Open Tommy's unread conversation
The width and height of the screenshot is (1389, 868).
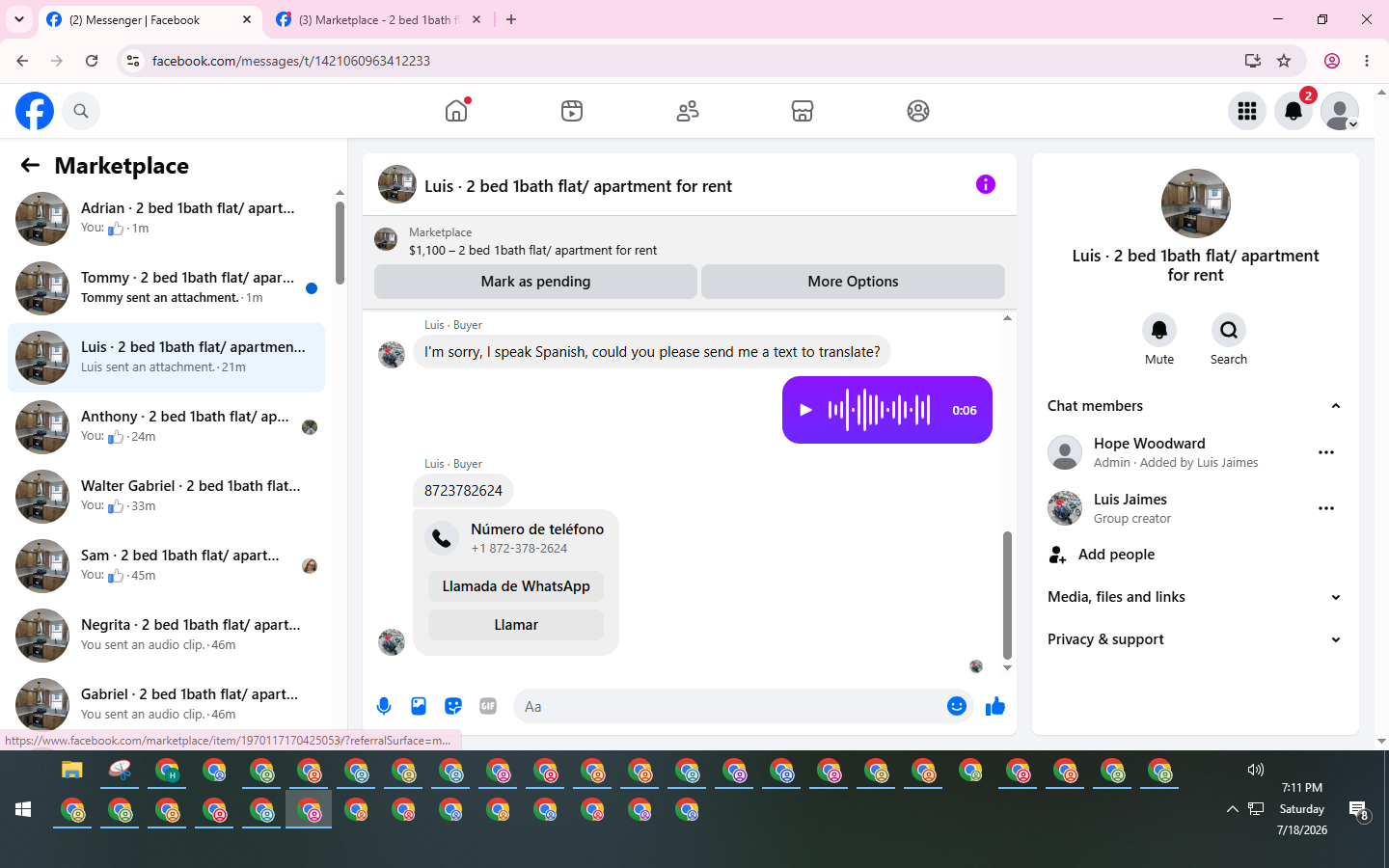166,288
